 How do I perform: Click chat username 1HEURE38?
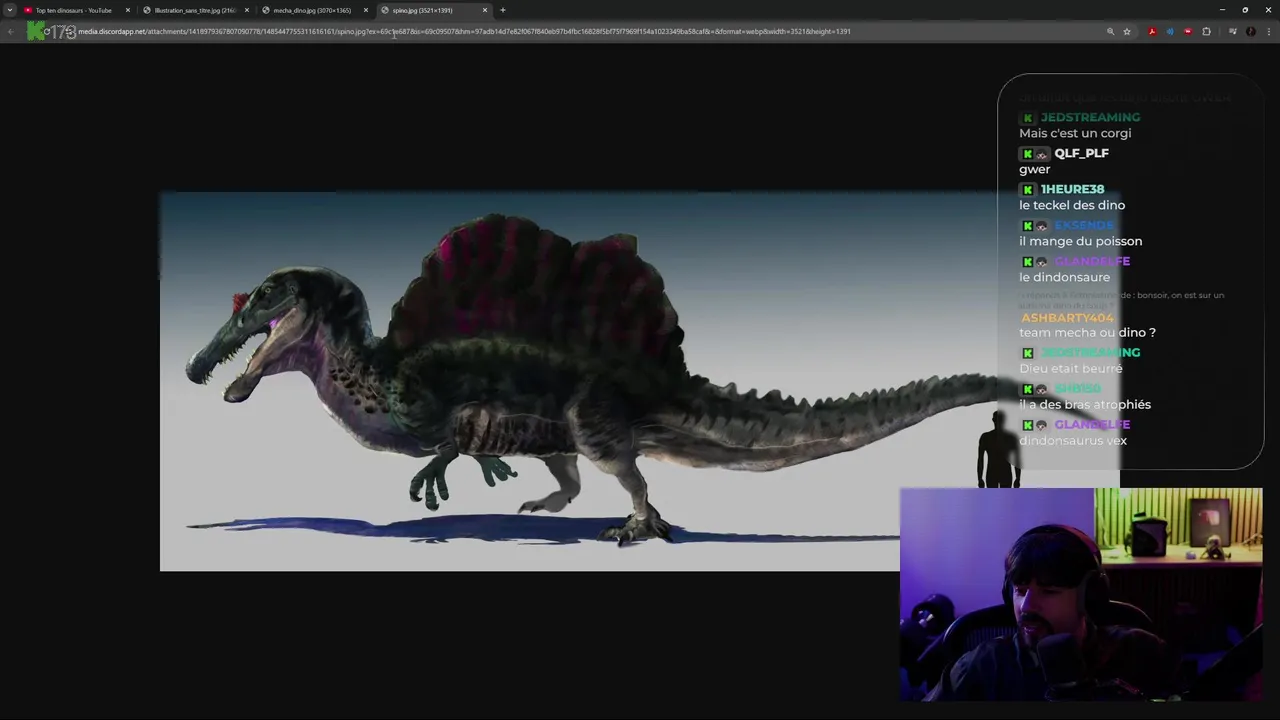tap(1072, 189)
